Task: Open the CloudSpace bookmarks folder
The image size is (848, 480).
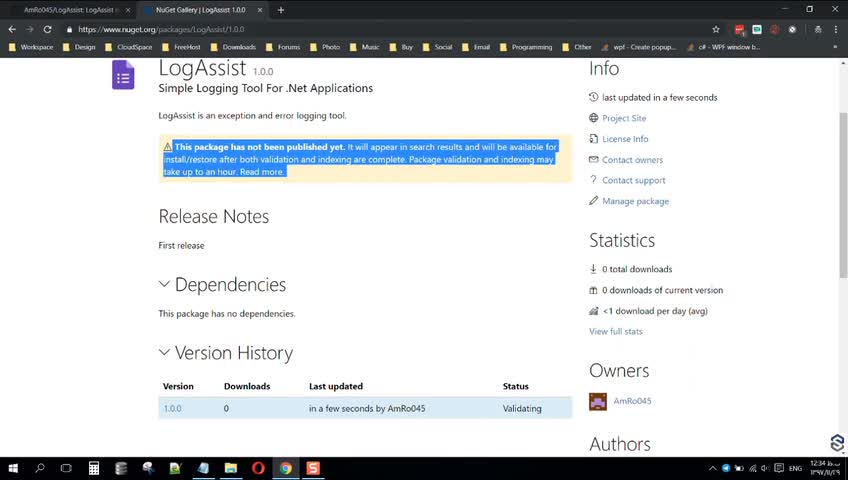Action: 129,47
